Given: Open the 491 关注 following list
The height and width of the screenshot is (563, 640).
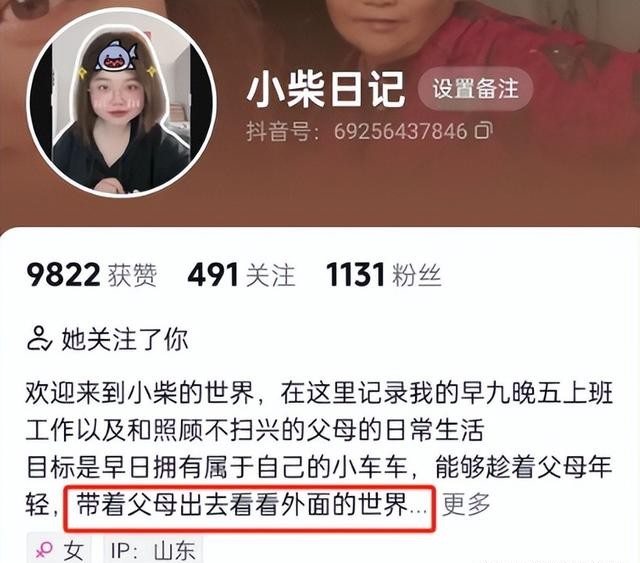Looking at the screenshot, I should (241, 274).
